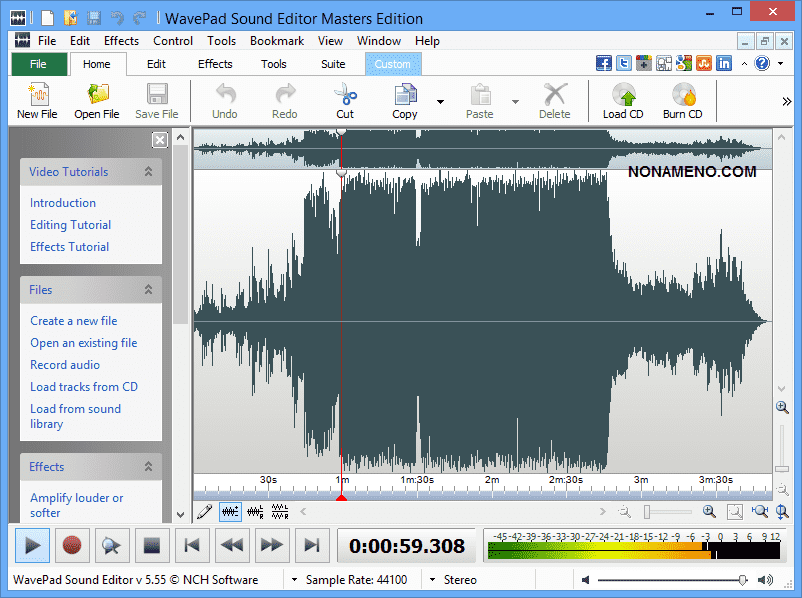Click the Cut scissors icon
This screenshot has width=802, height=598.
tap(345, 96)
